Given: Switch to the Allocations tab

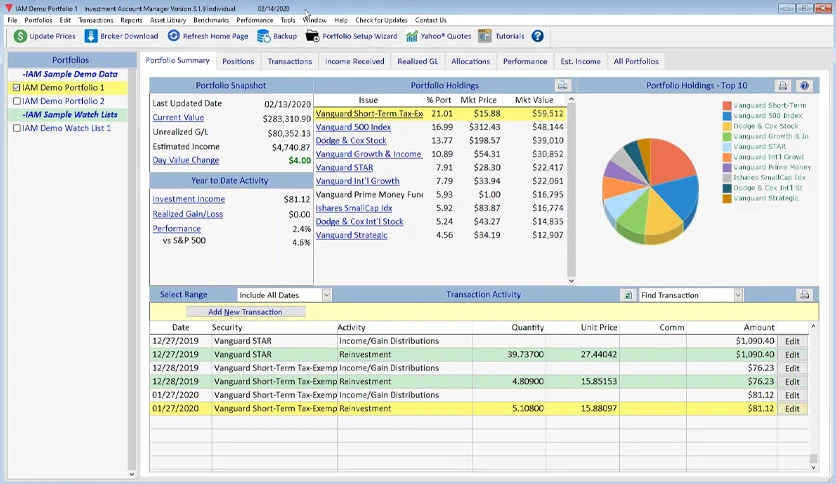Looking at the screenshot, I should [470, 61].
